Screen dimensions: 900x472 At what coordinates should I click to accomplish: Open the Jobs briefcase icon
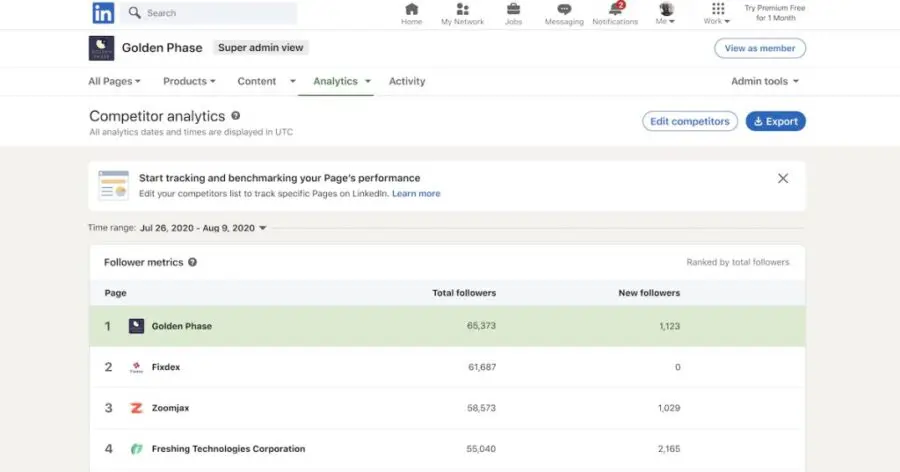coord(513,9)
